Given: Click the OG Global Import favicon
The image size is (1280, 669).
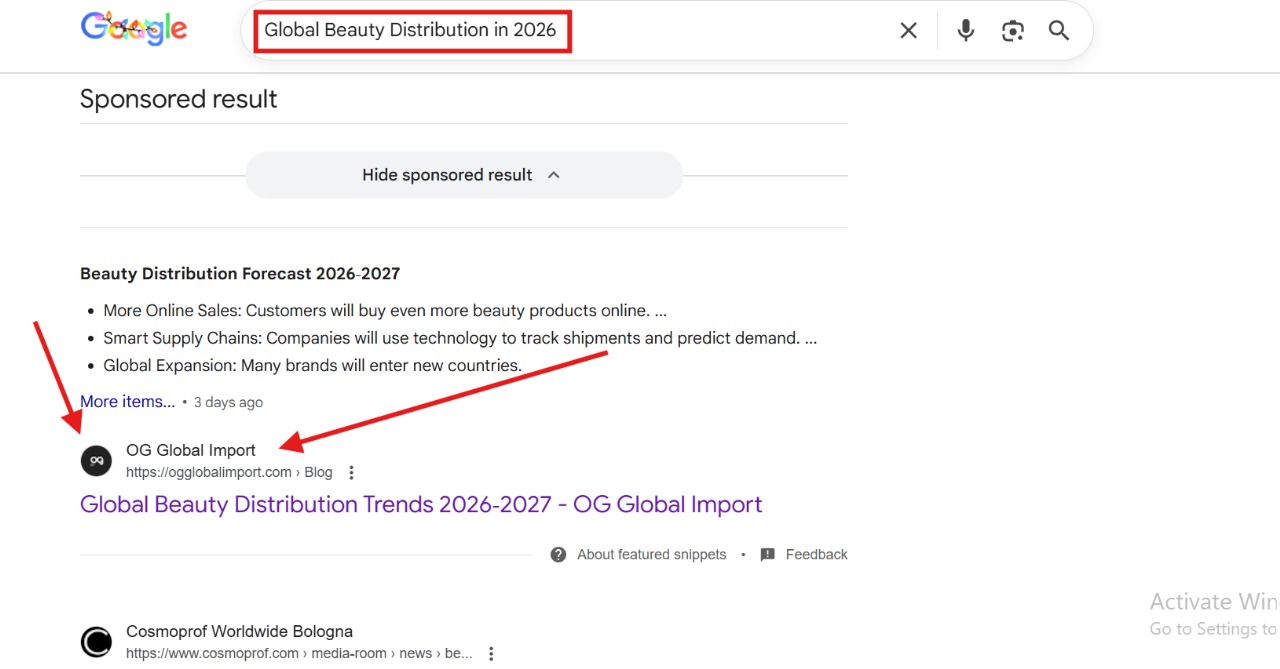Looking at the screenshot, I should click(x=96, y=461).
